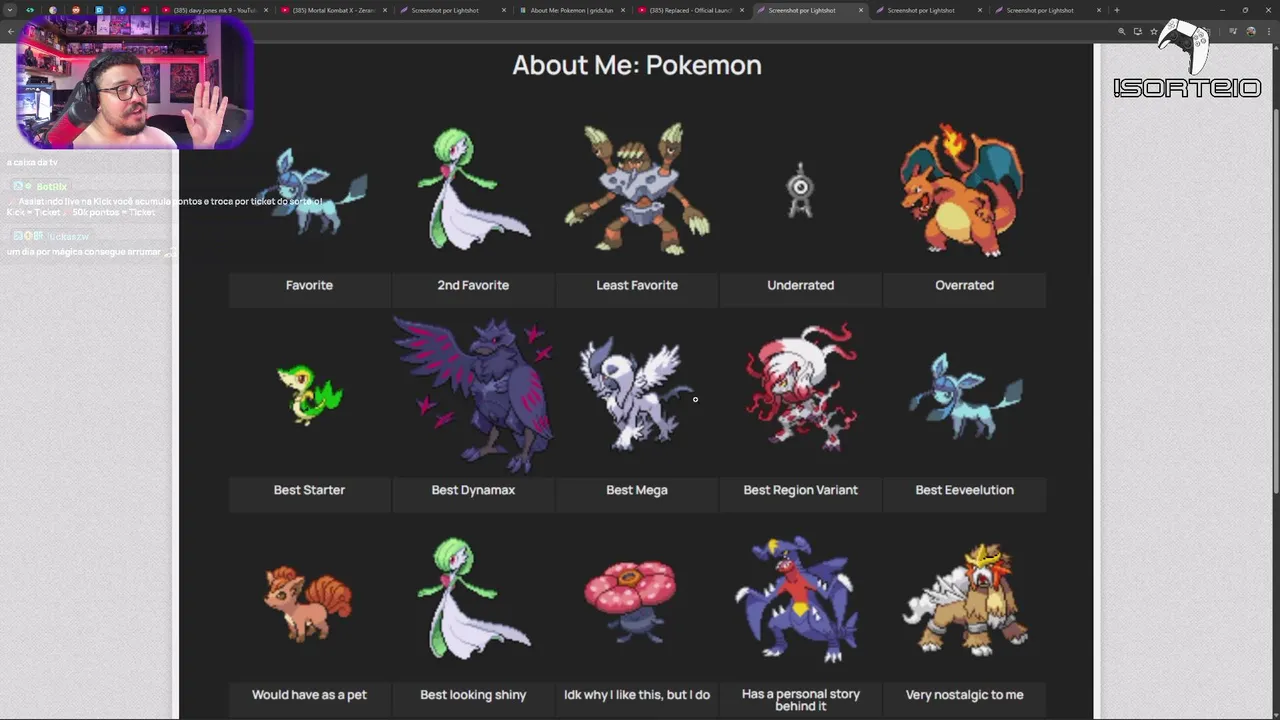
Task: Click the "Best Mega" label
Action: pyautogui.click(x=637, y=490)
